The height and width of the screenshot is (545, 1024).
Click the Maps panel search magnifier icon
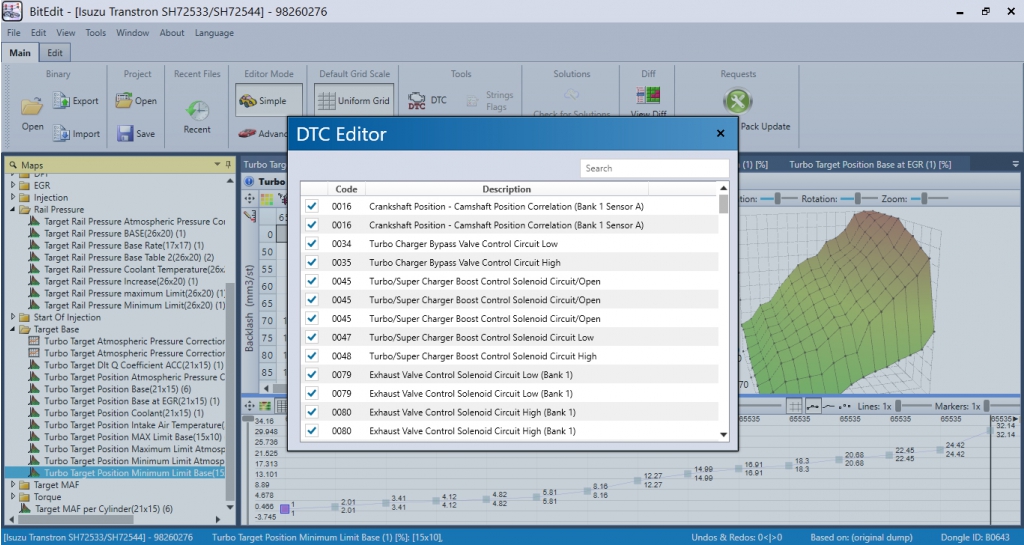[x=13, y=165]
